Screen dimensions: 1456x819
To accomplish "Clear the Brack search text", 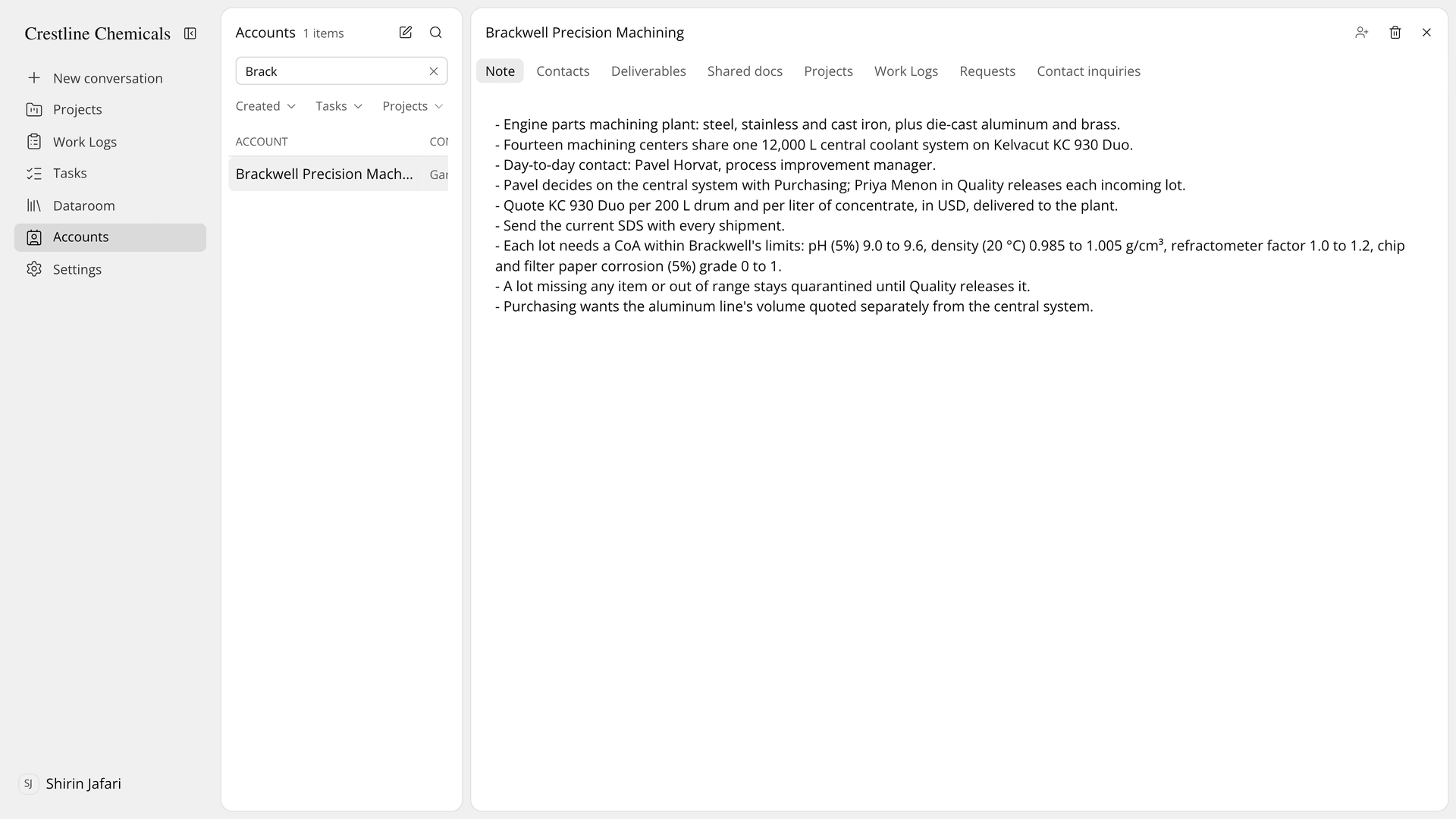I will coord(434,71).
